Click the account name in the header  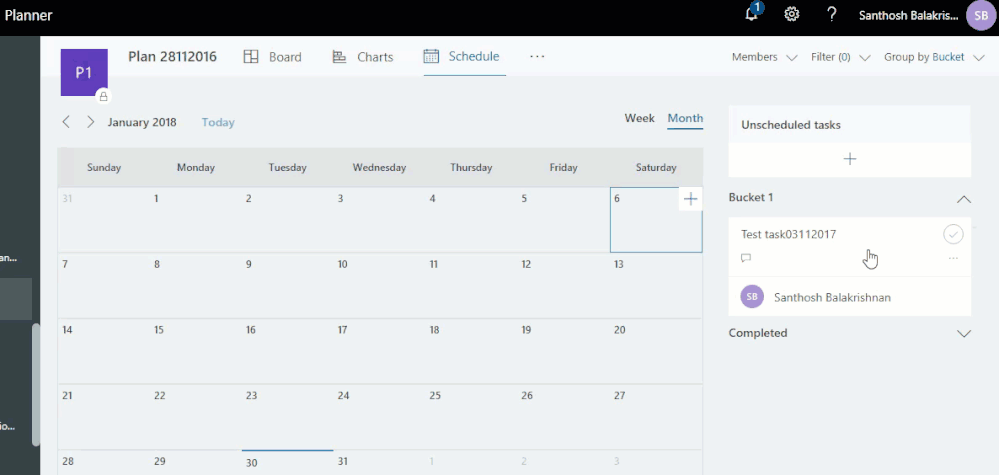pyautogui.click(x=908, y=16)
